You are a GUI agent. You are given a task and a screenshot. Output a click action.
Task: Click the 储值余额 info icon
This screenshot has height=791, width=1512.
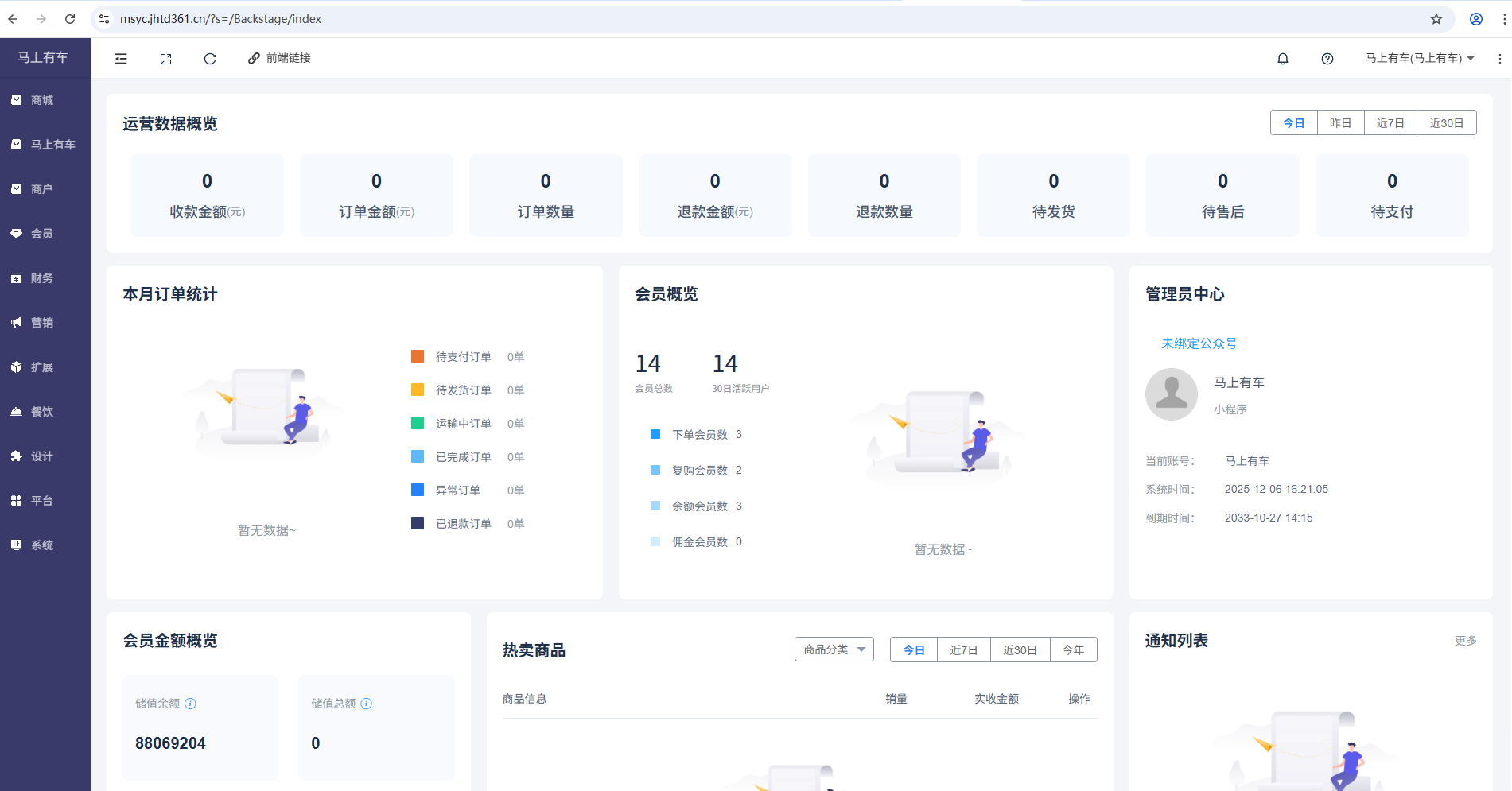tap(190, 704)
